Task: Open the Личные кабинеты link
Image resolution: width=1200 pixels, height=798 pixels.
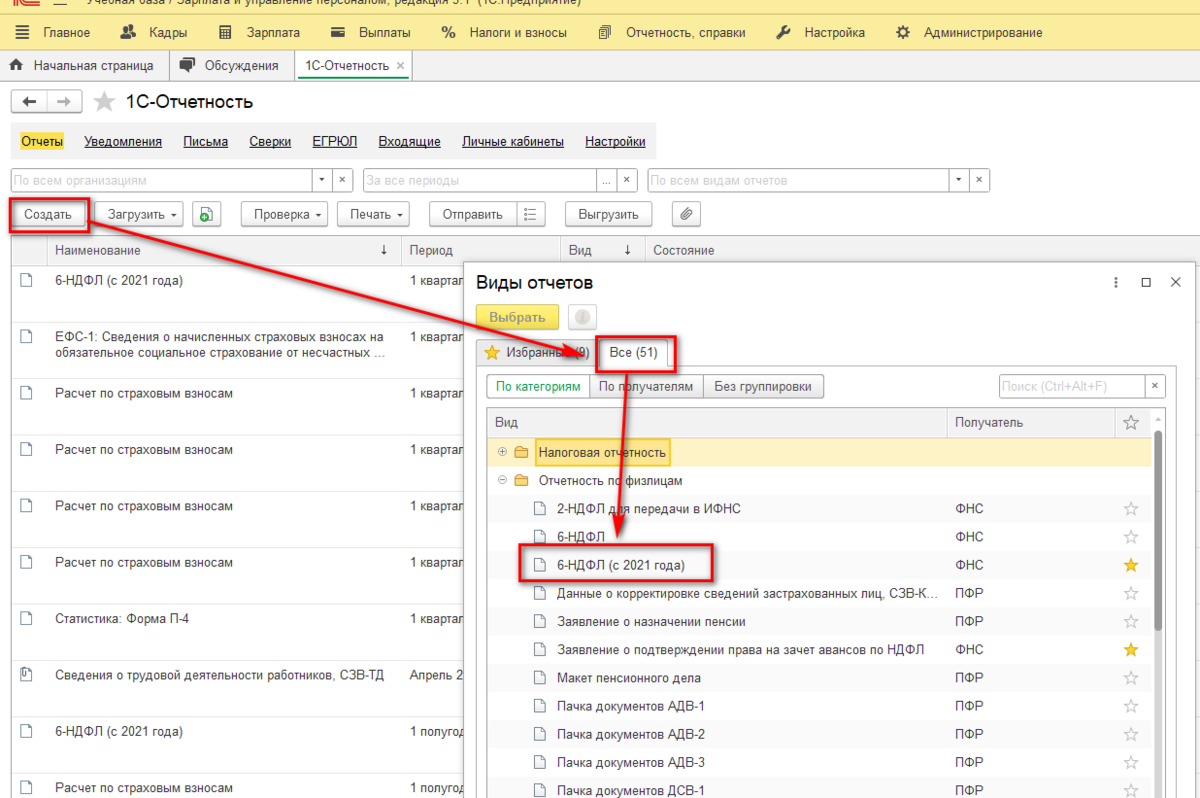Action: [x=513, y=142]
